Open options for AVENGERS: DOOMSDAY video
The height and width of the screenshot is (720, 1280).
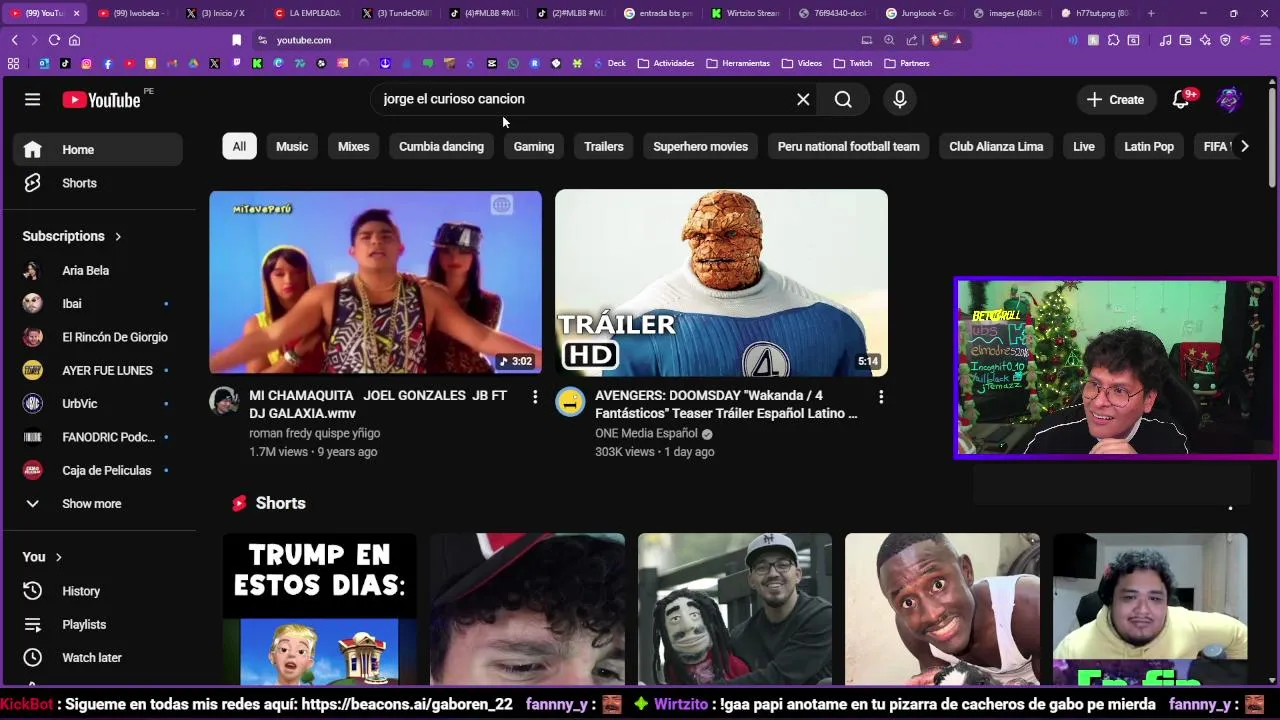click(x=881, y=397)
